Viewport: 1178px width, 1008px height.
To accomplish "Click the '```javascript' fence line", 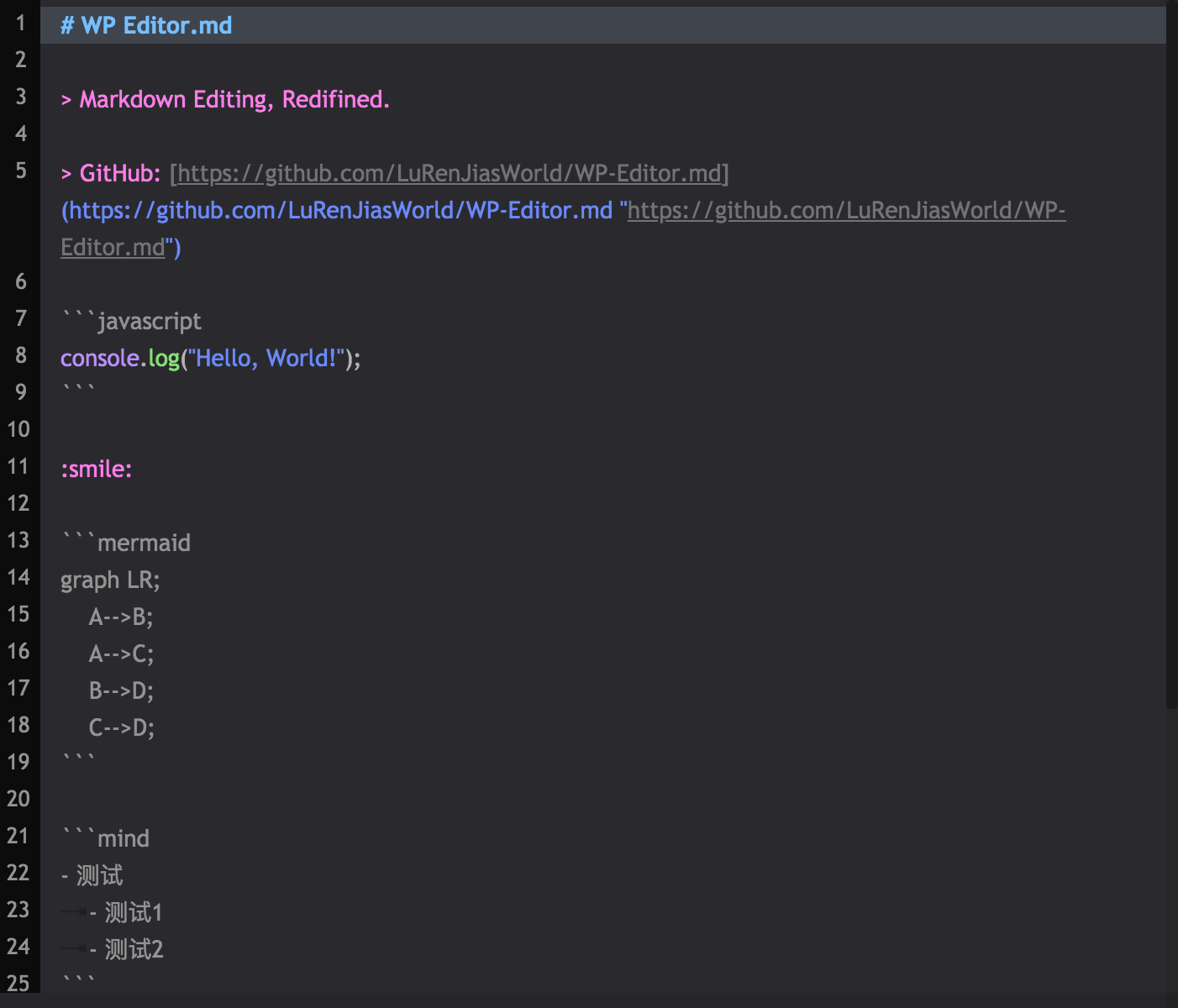I will tap(131, 321).
